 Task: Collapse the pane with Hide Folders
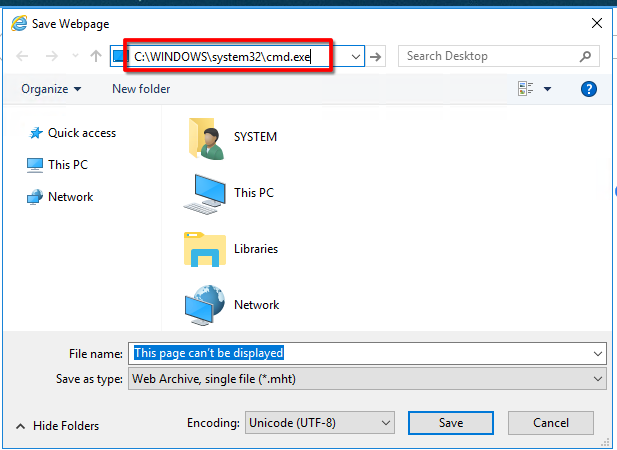click(58, 425)
